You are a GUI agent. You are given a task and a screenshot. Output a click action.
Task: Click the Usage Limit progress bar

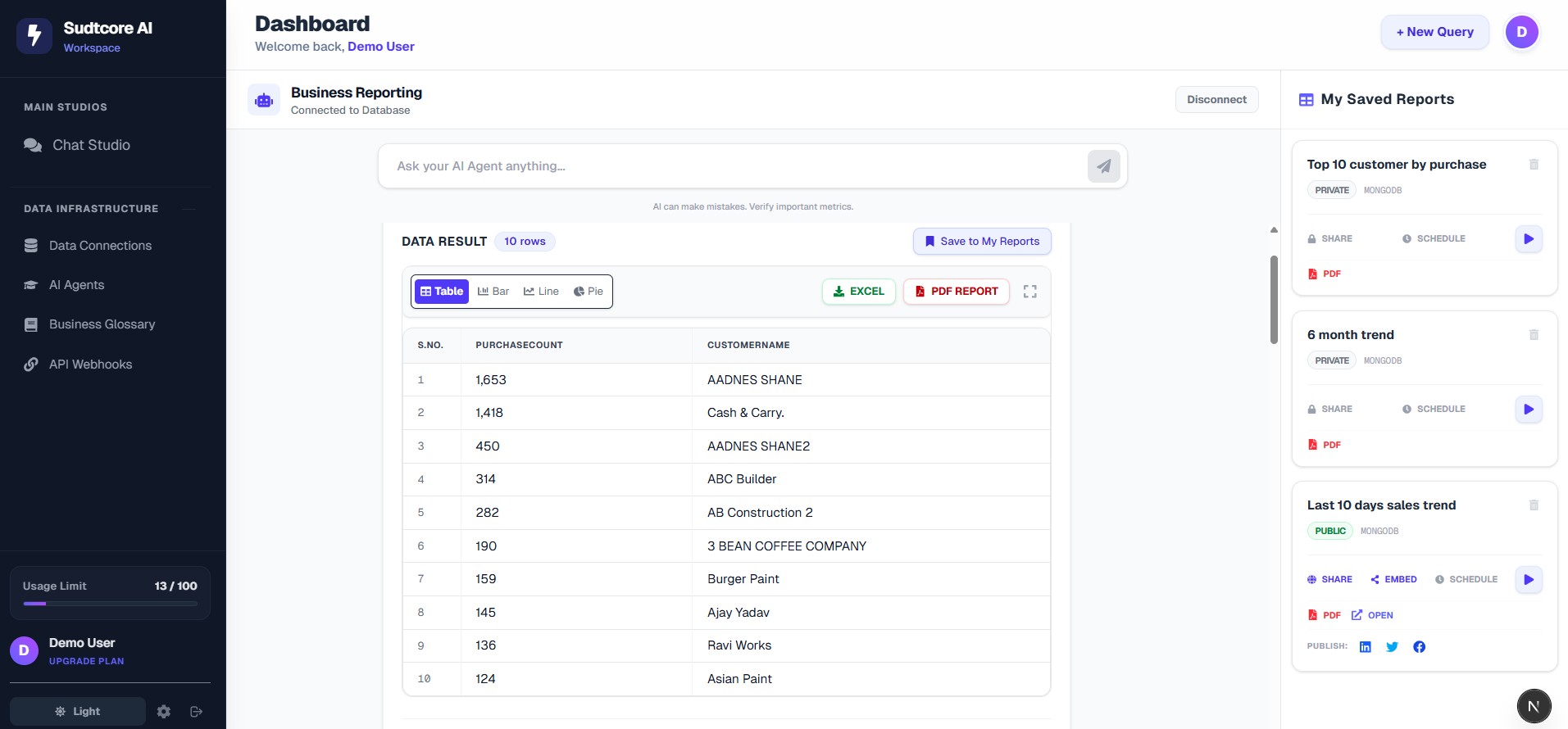tap(110, 604)
